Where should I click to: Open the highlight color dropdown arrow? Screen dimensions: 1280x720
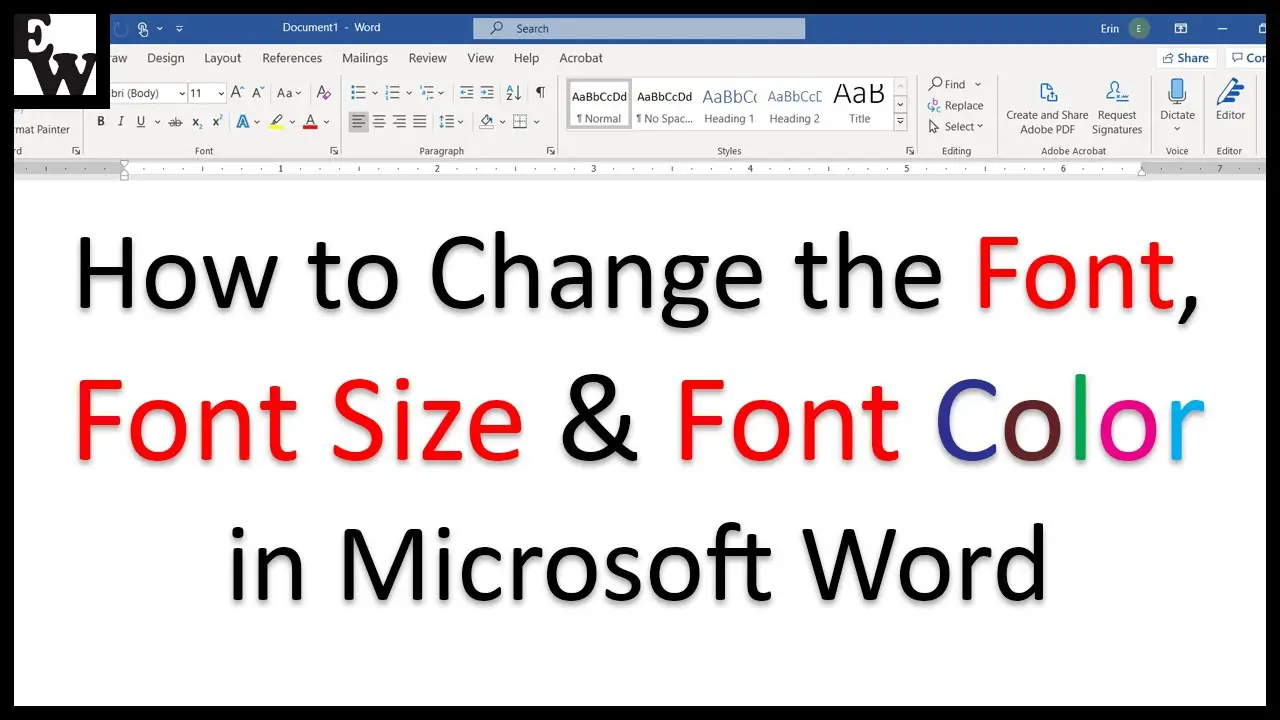click(292, 122)
